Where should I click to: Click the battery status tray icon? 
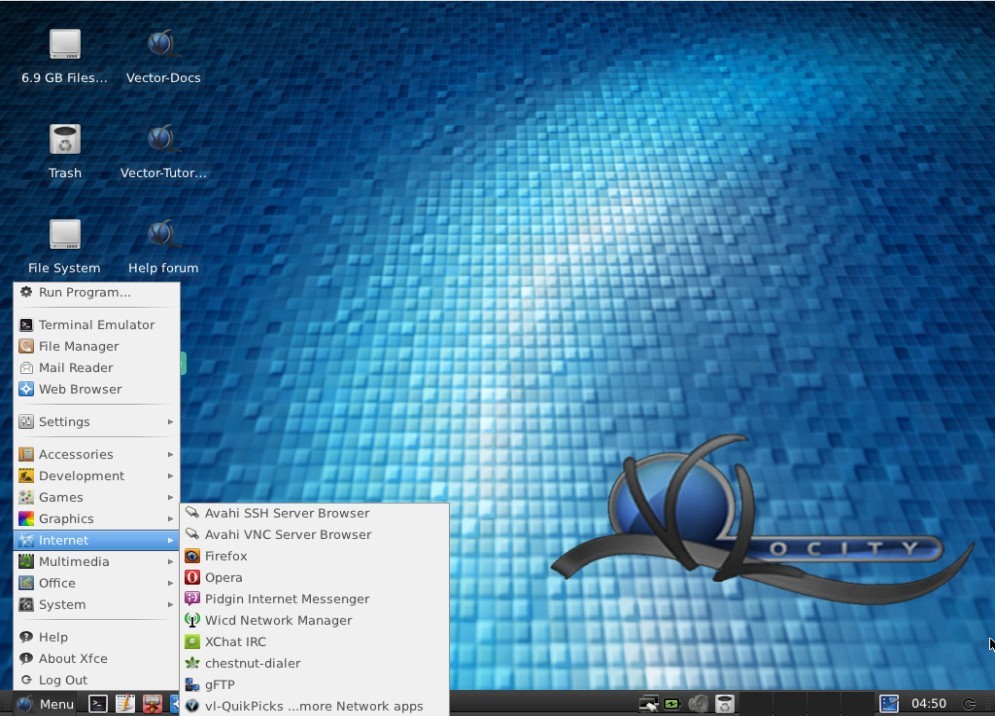pos(673,703)
